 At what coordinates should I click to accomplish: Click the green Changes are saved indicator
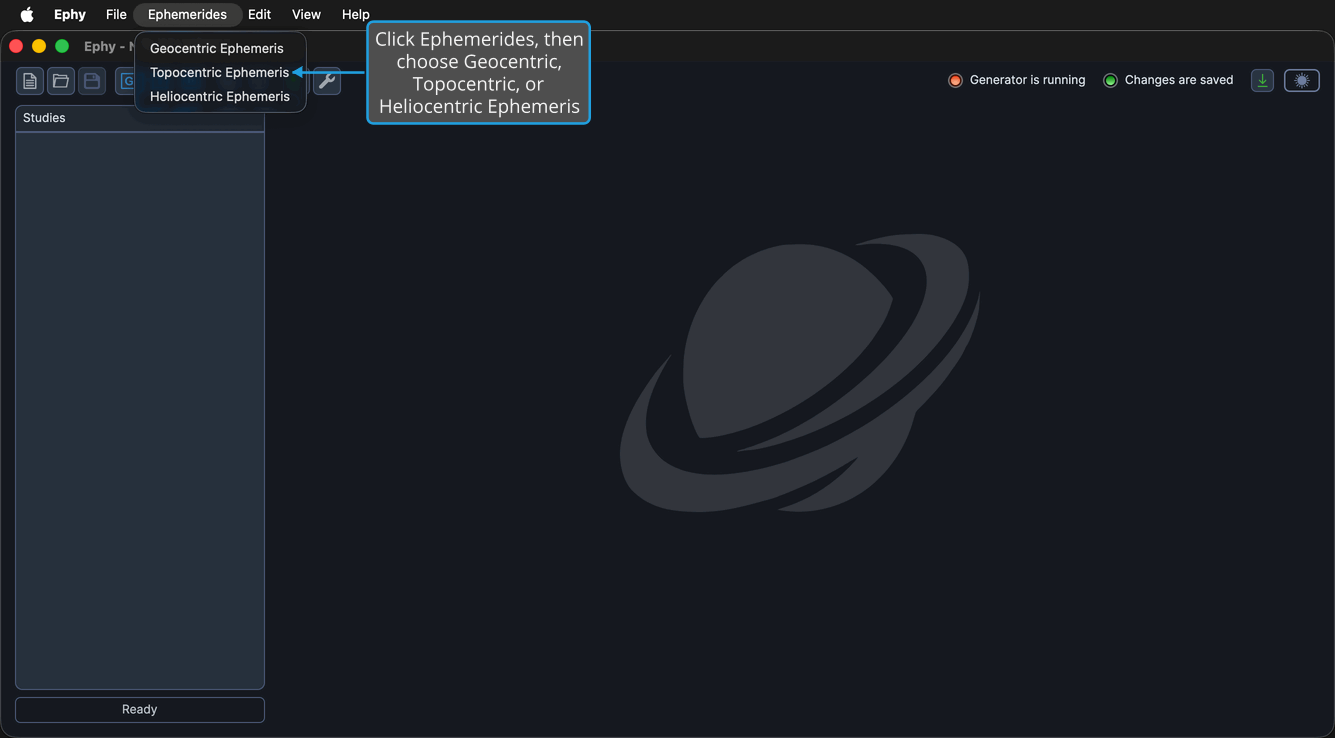pos(1110,80)
